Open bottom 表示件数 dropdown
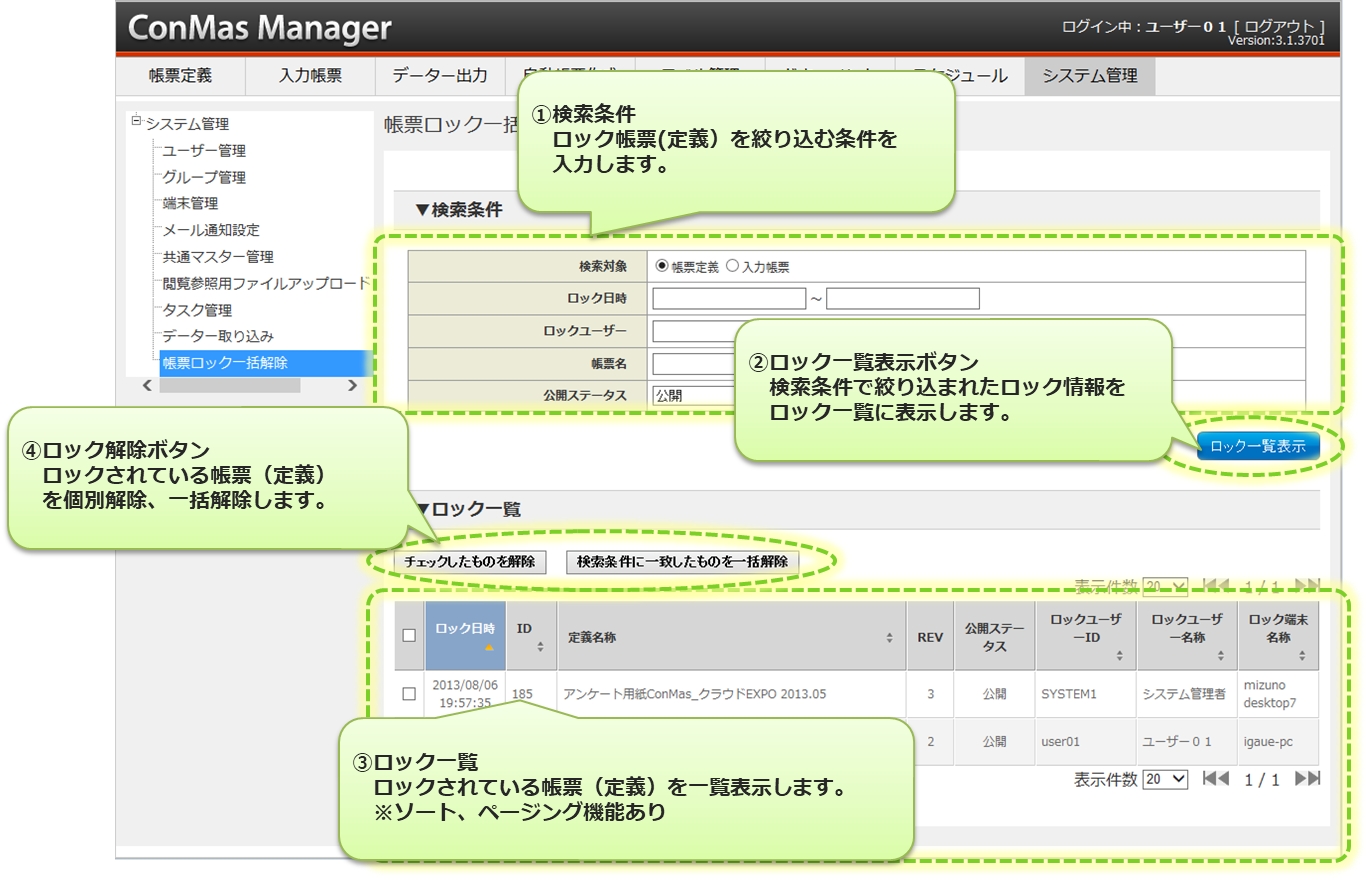 pos(1165,779)
